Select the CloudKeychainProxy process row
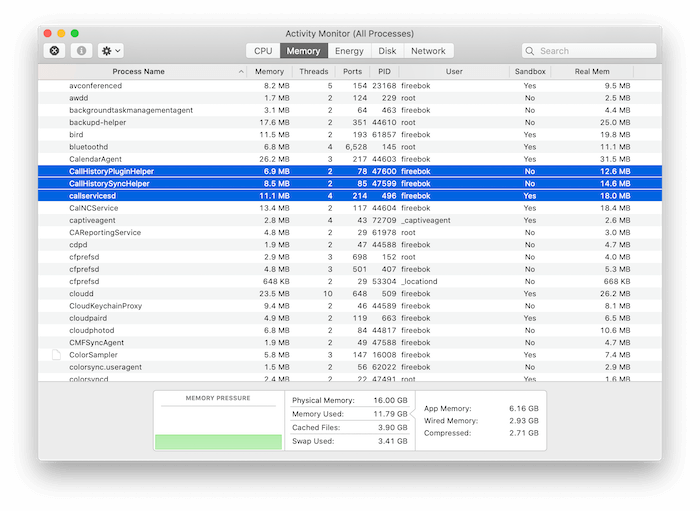The width and height of the screenshot is (700, 511). pos(350,306)
